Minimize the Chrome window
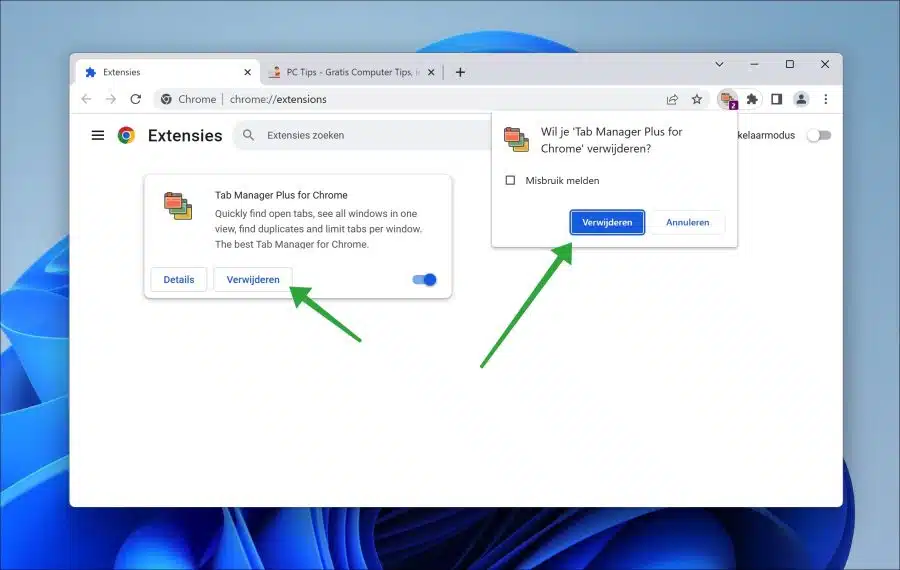This screenshot has width=900, height=570. coord(754,64)
